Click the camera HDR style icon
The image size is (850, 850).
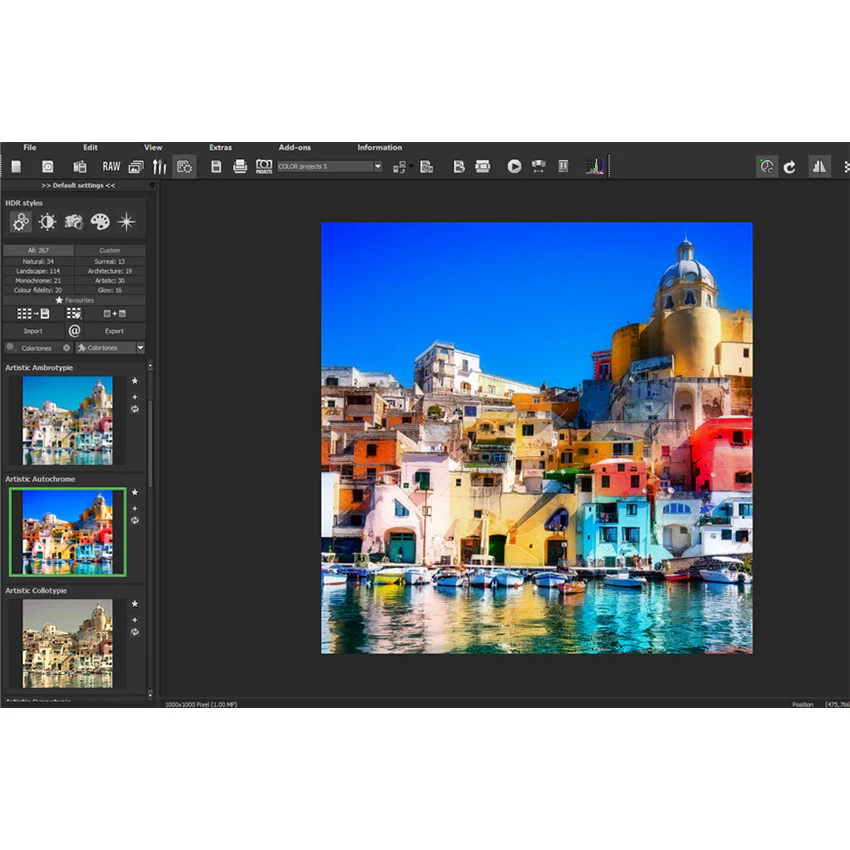coord(73,222)
